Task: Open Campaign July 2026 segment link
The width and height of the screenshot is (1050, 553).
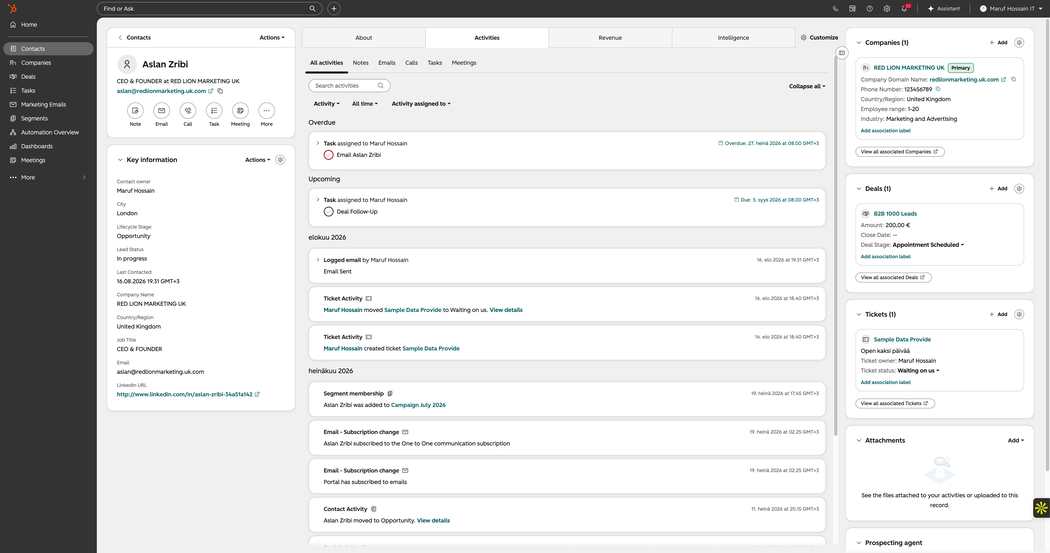Action: (418, 405)
